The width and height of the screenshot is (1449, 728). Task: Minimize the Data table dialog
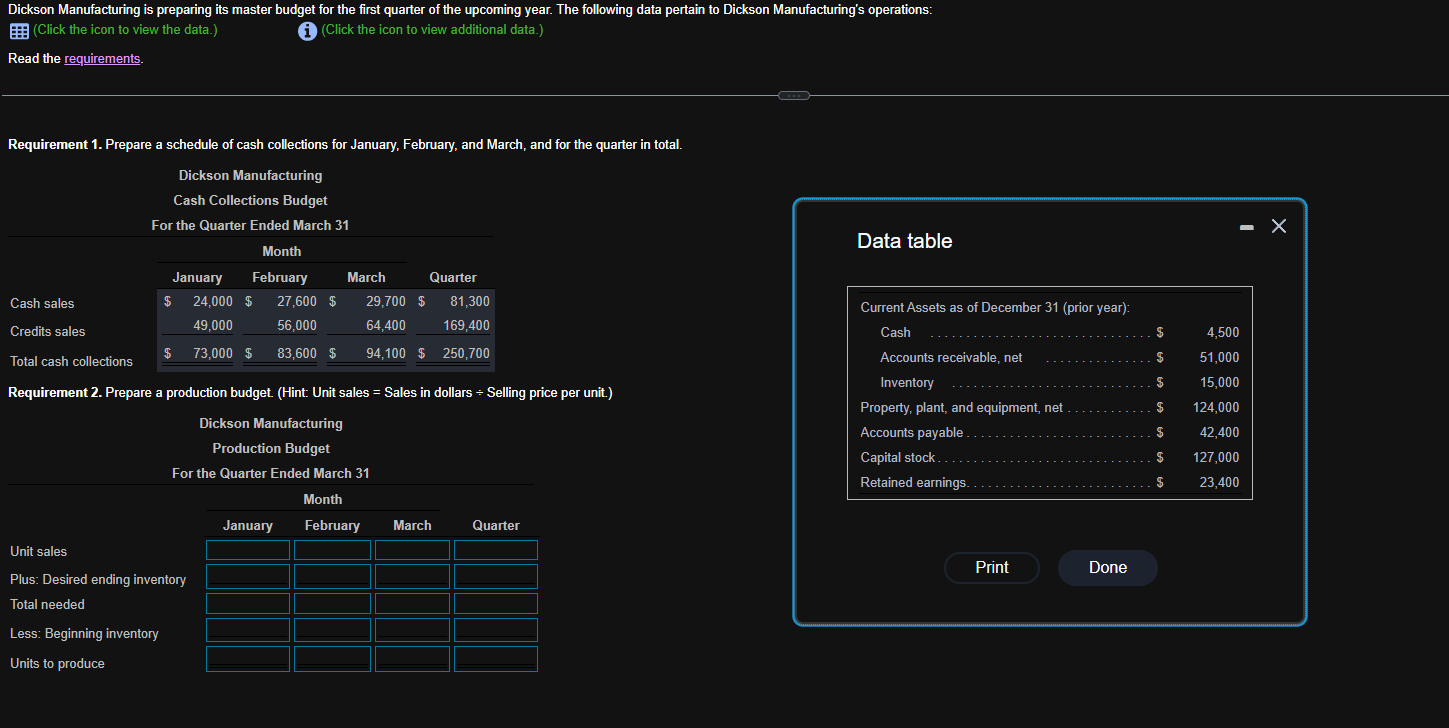1248,227
